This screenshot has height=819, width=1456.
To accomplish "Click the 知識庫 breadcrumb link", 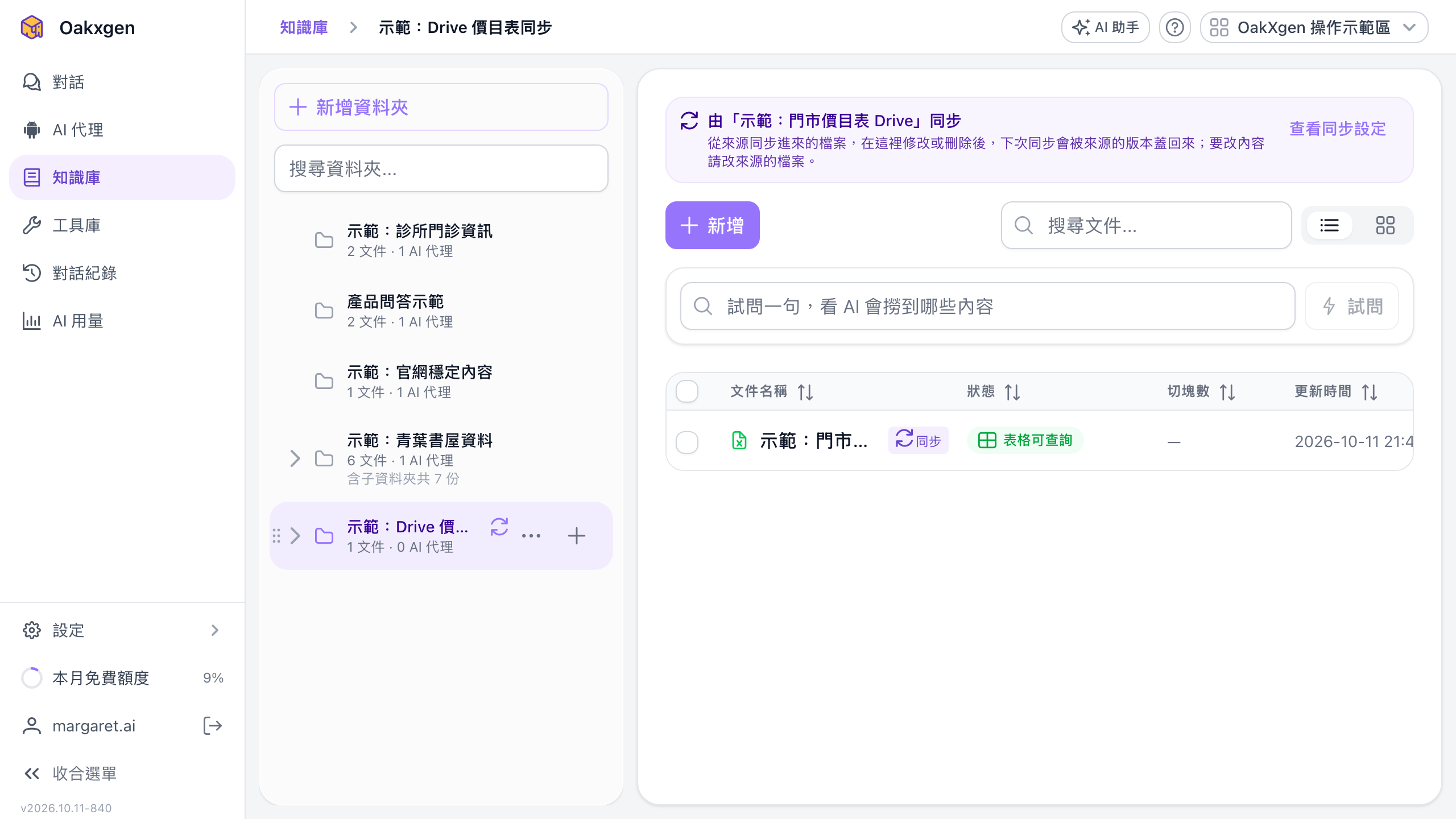I will (x=304, y=27).
